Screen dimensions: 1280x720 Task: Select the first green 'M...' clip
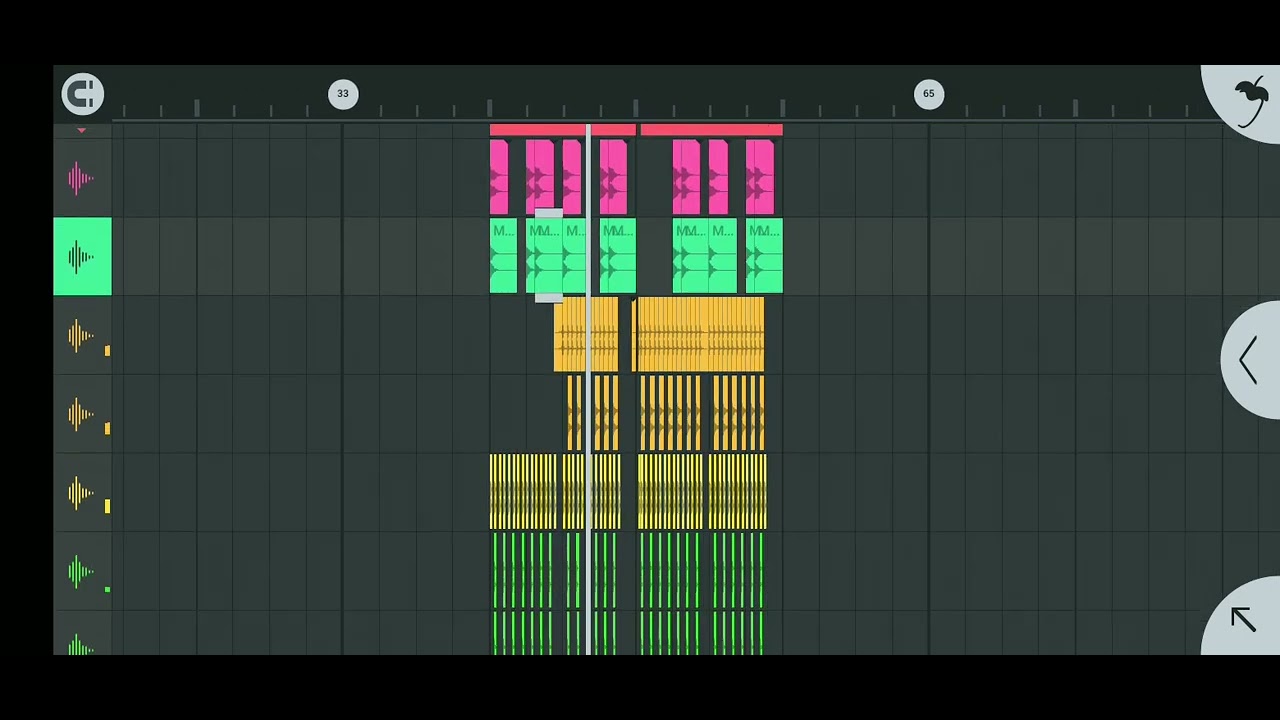click(503, 256)
